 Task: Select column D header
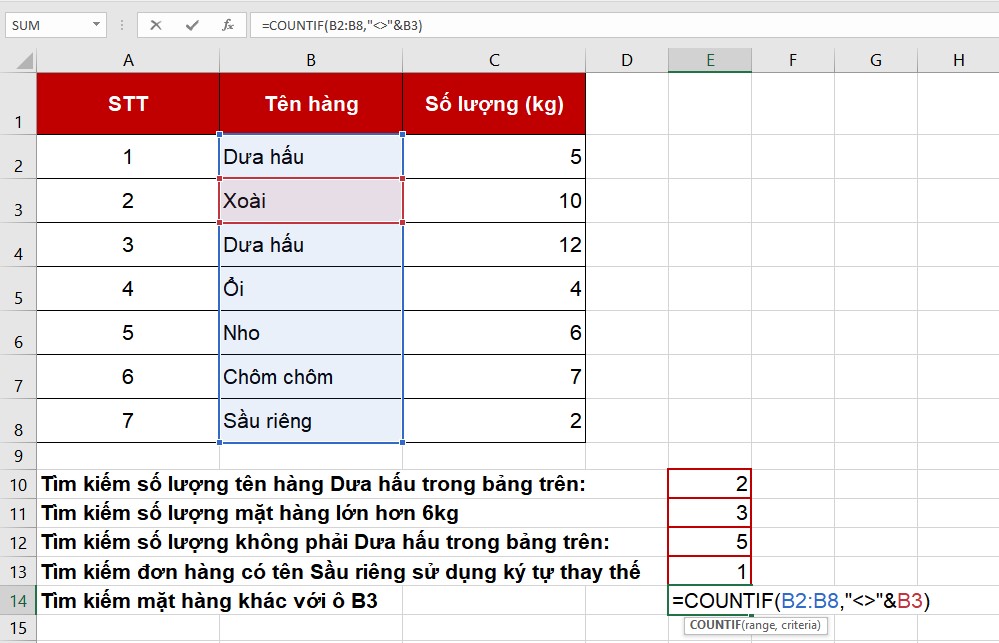coord(627,61)
